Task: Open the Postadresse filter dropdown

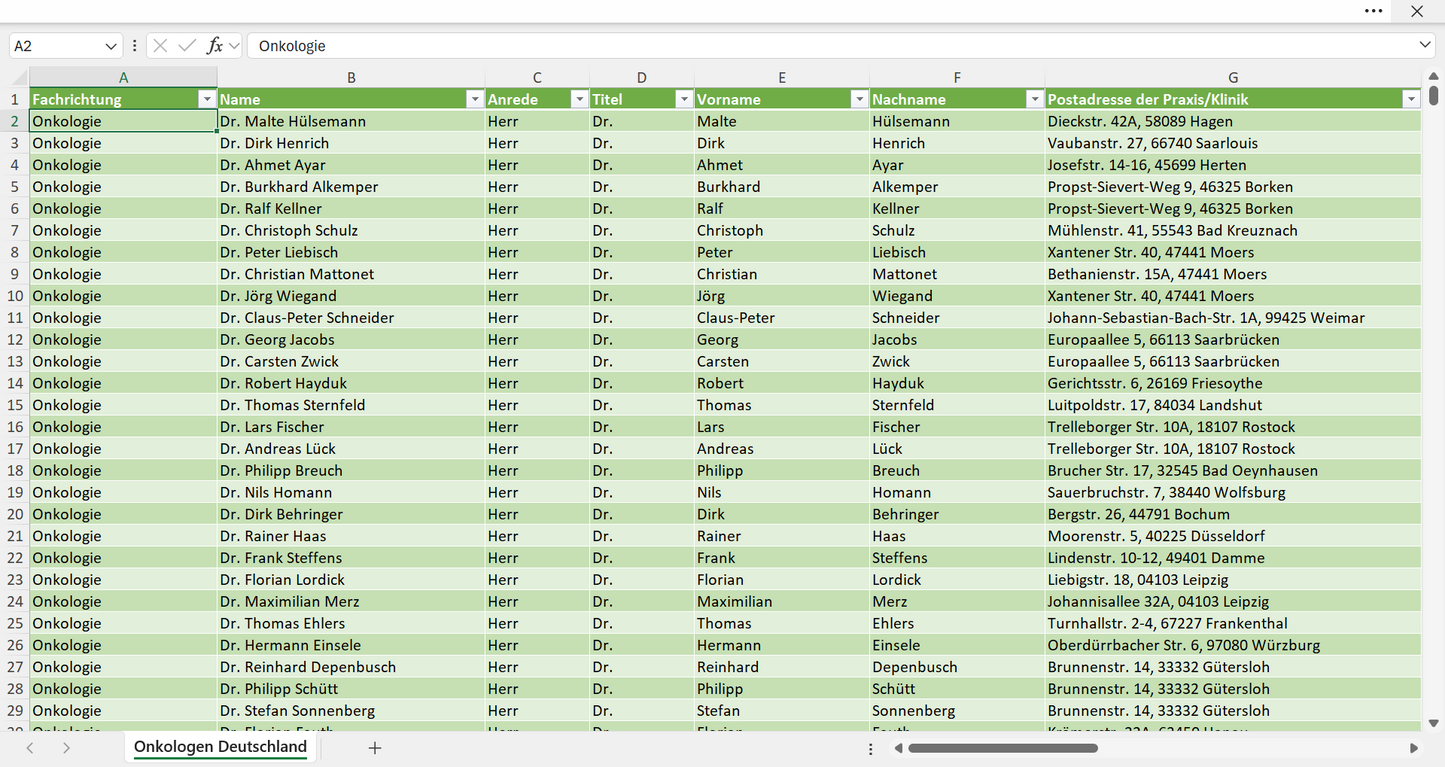Action: [x=1411, y=99]
